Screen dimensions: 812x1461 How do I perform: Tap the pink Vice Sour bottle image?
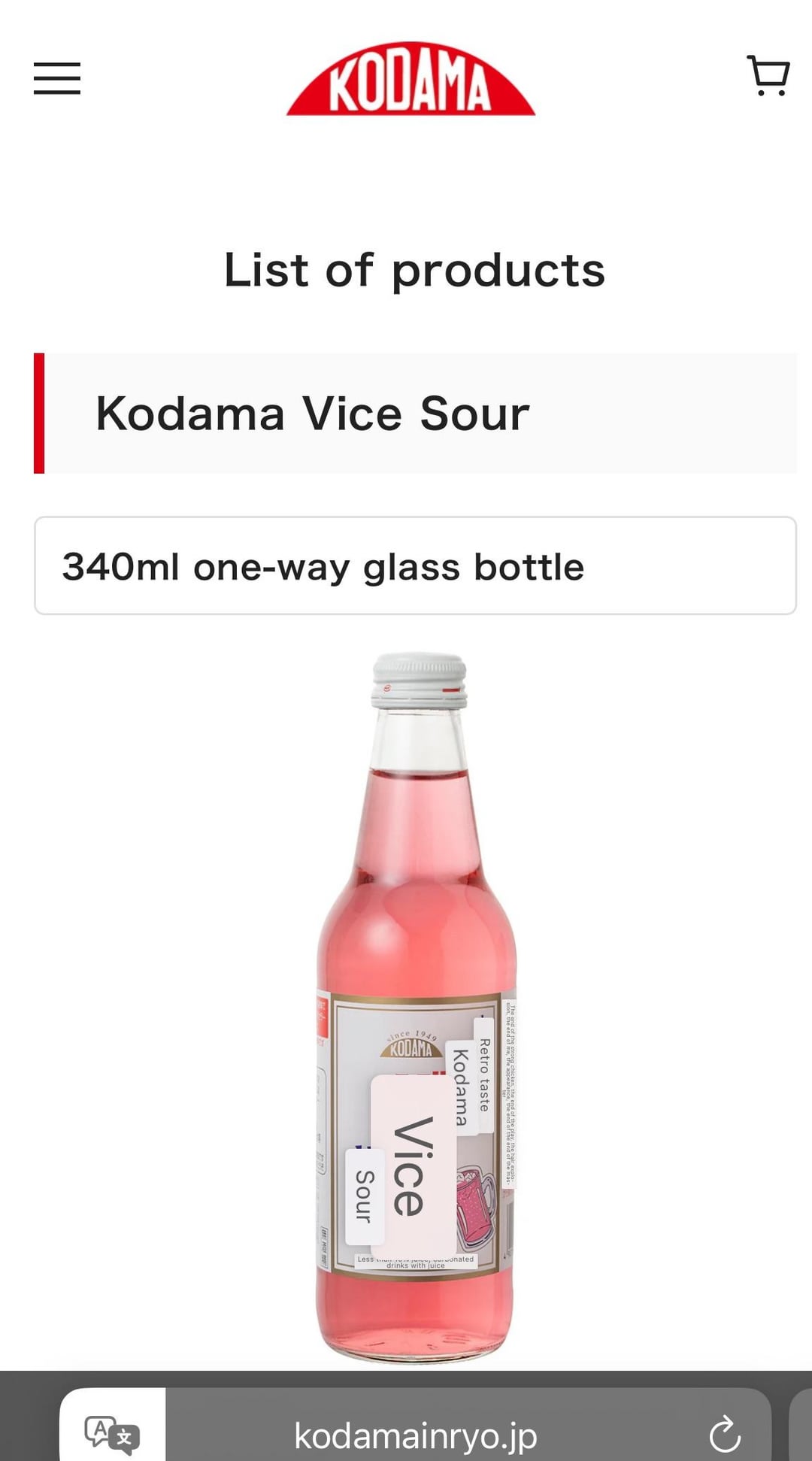tap(417, 1008)
